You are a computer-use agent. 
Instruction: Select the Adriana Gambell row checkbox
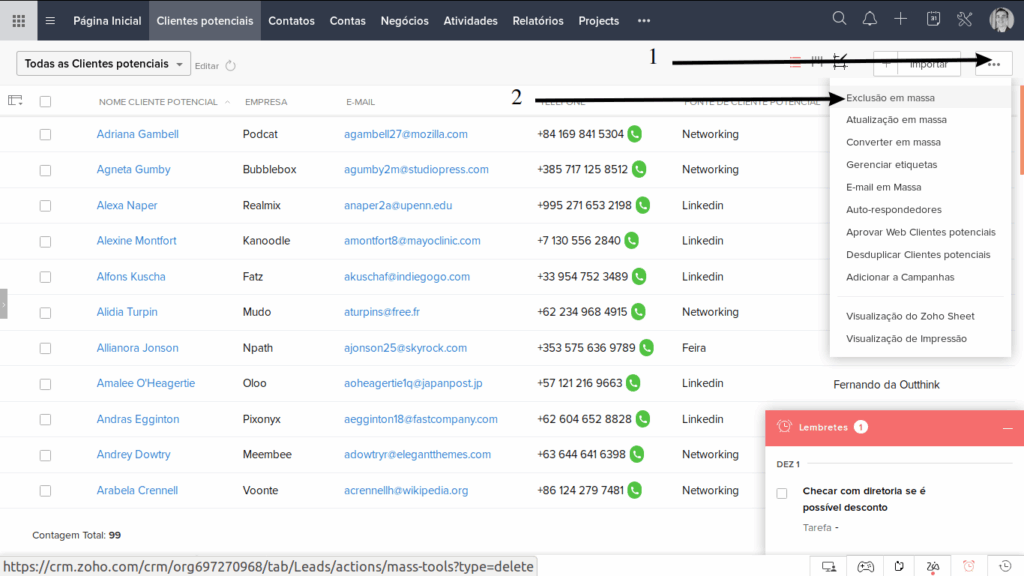pyautogui.click(x=45, y=135)
